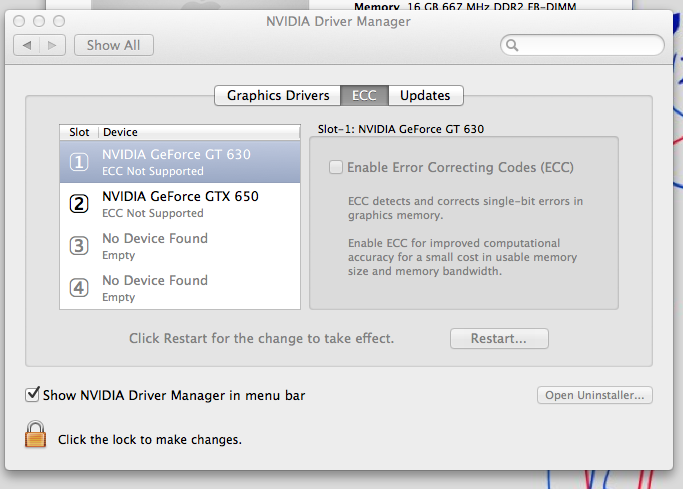
Task: Select the ECC tab
Action: click(x=364, y=95)
